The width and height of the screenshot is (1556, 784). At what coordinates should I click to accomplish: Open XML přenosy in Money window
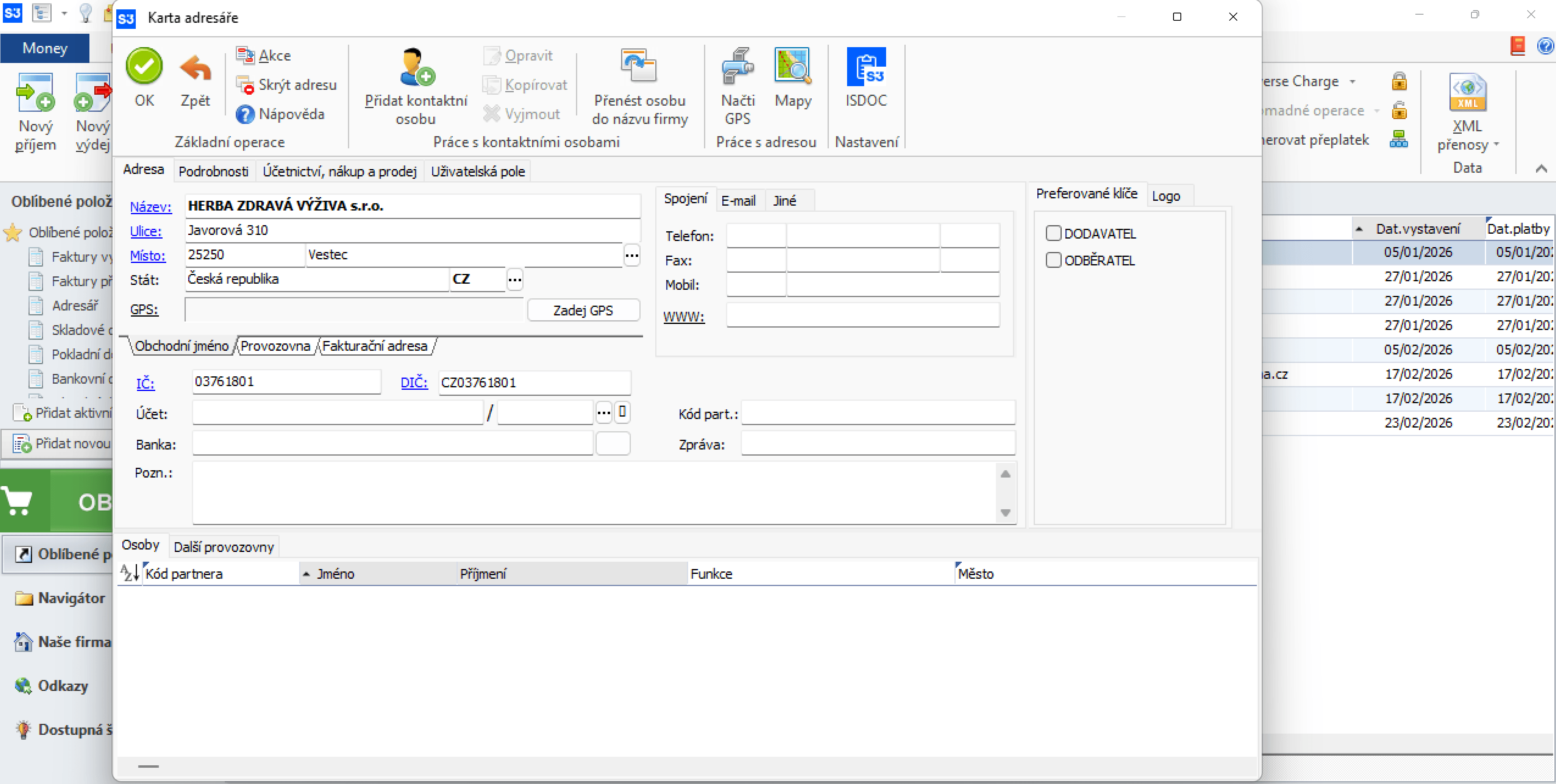pos(1467,112)
